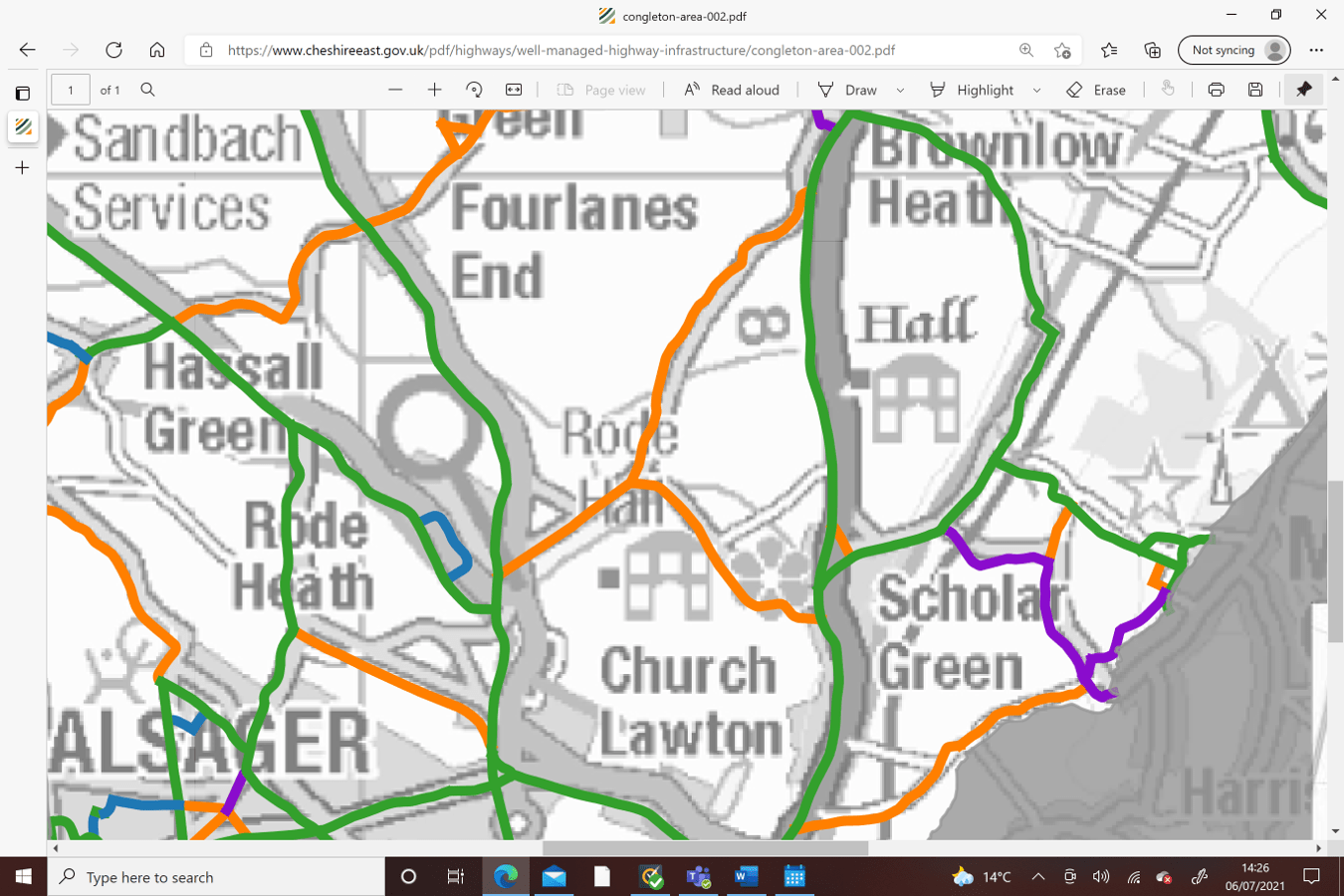
Task: Expand the Edge settings menu
Action: tap(1316, 50)
